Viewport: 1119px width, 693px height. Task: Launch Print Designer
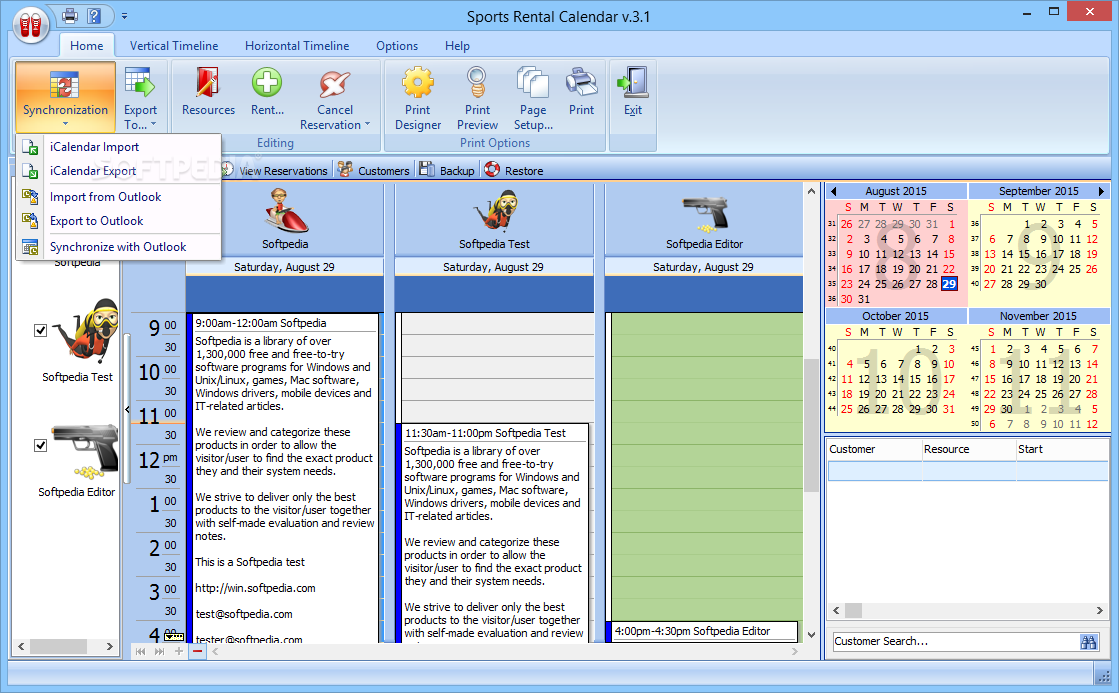coord(417,98)
